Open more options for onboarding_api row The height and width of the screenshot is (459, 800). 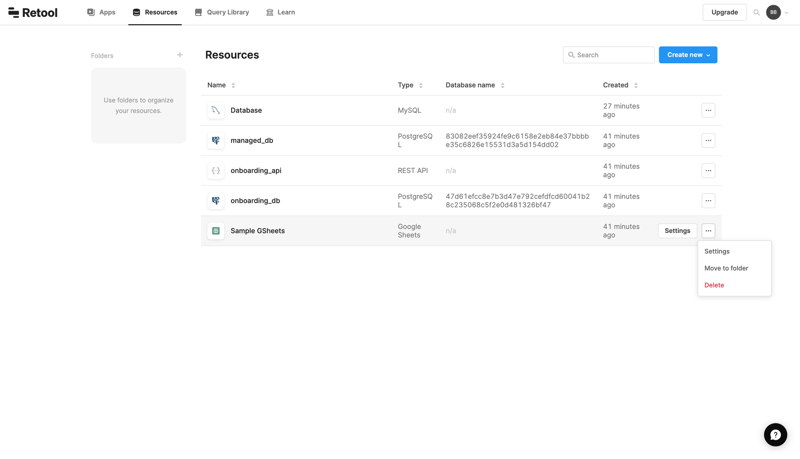(x=708, y=170)
